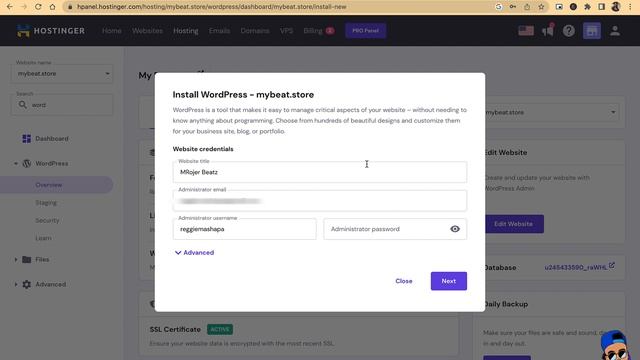The image size is (640, 360).
Task: Open Chrome three-dot menu
Action: click(631, 7)
